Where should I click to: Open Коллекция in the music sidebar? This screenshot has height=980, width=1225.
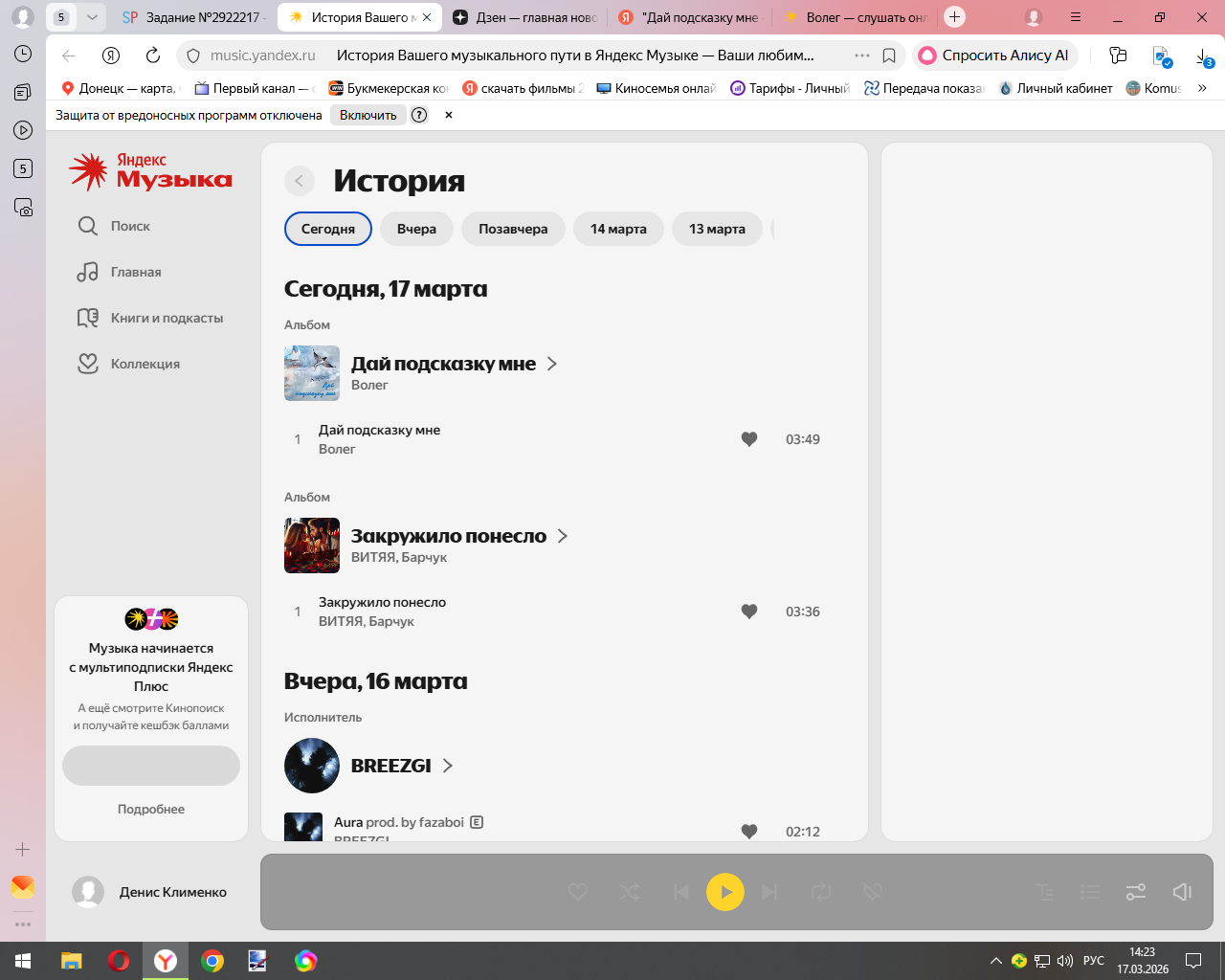pyautogui.click(x=129, y=364)
